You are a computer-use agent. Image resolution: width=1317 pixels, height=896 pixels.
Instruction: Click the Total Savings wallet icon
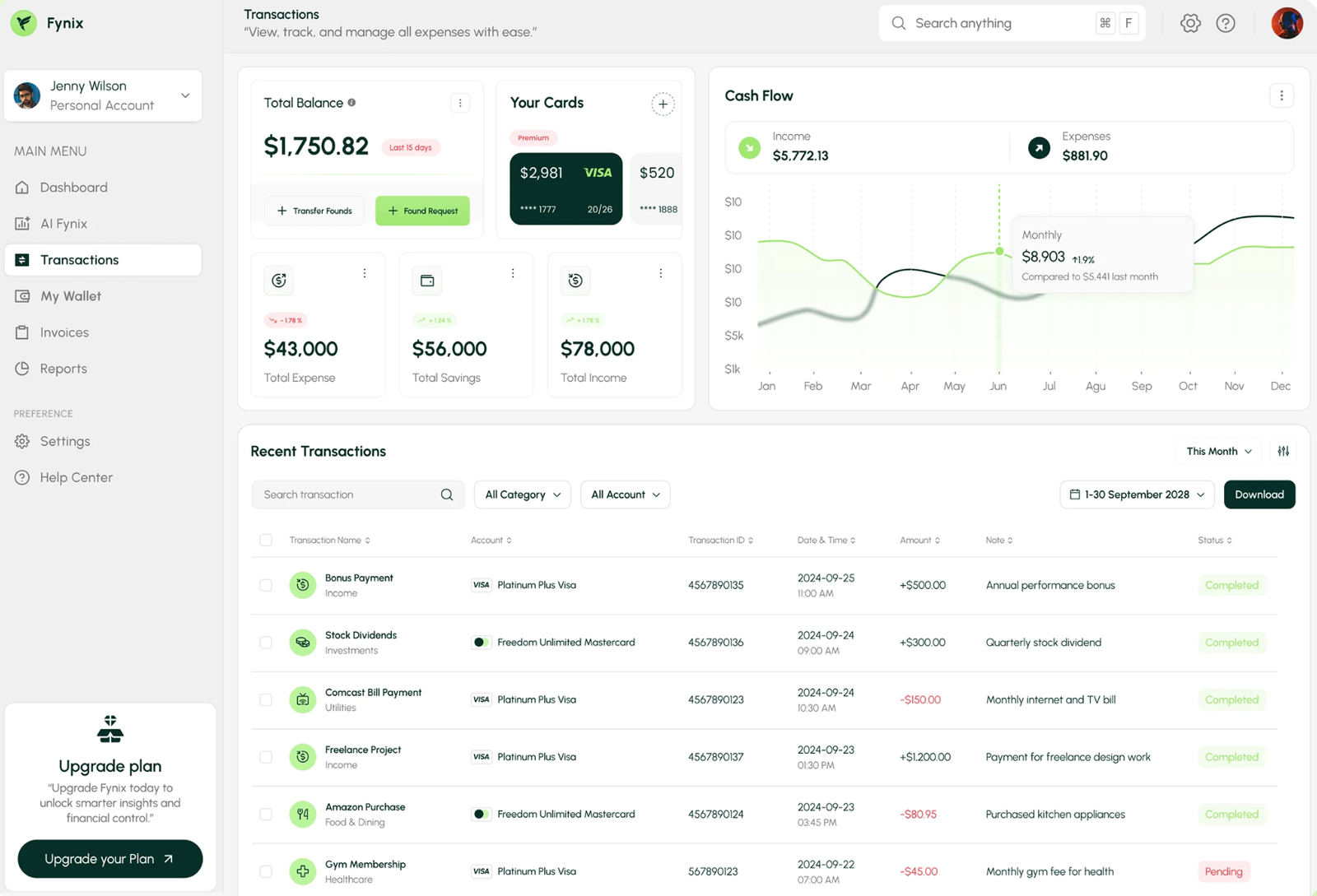[427, 281]
